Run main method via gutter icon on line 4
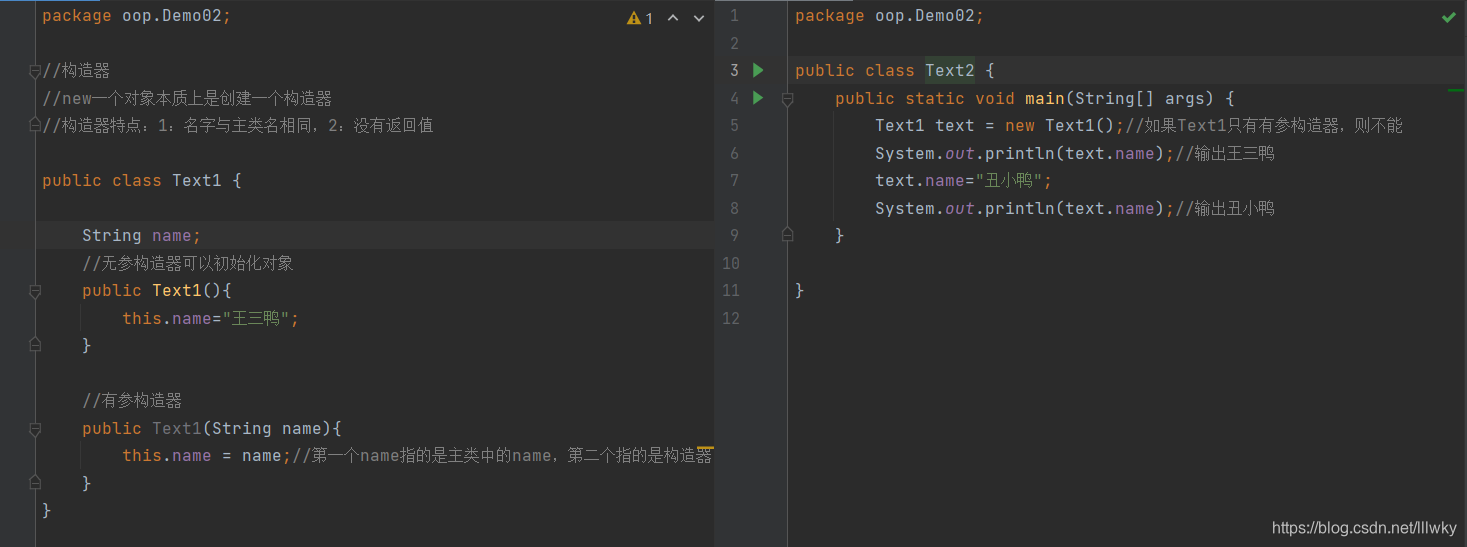The image size is (1467, 547). tap(758, 98)
